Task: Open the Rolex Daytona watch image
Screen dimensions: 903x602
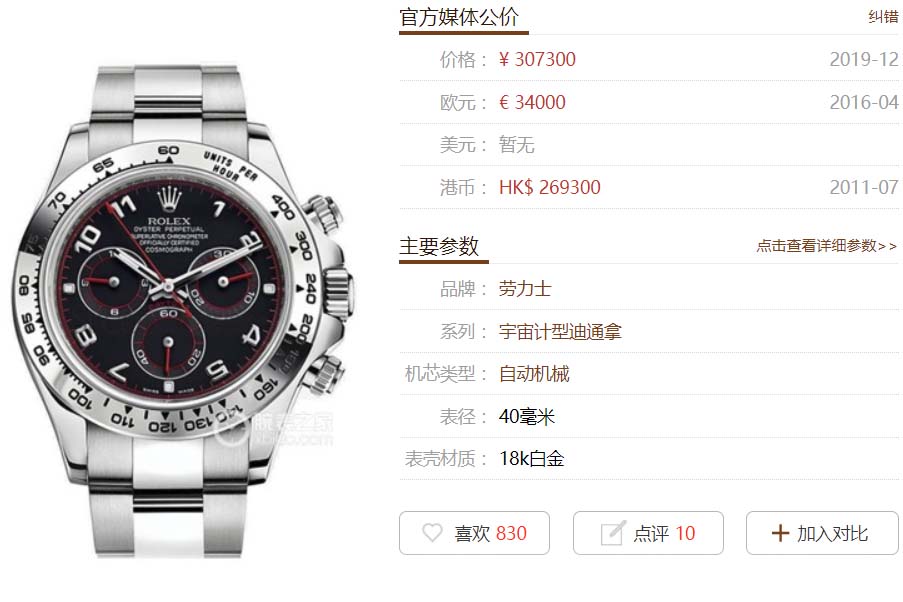Action: [x=183, y=310]
